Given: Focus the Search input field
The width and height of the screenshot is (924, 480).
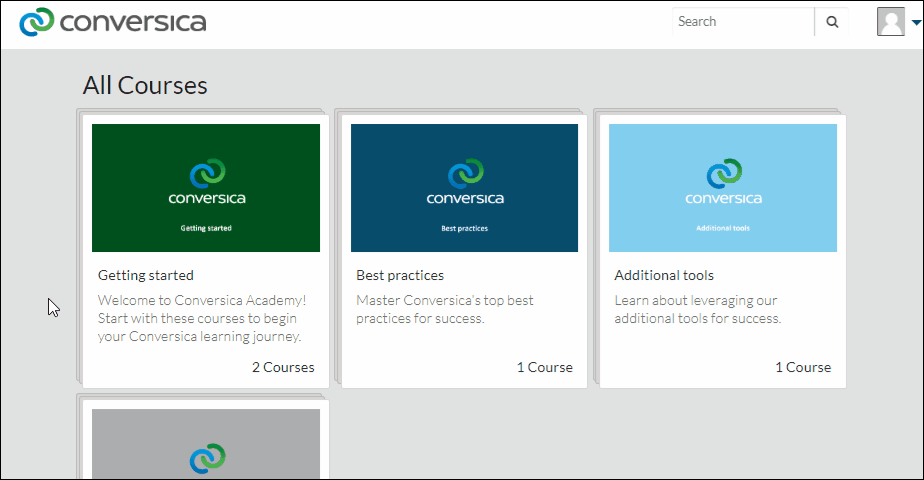Looking at the screenshot, I should click(743, 22).
